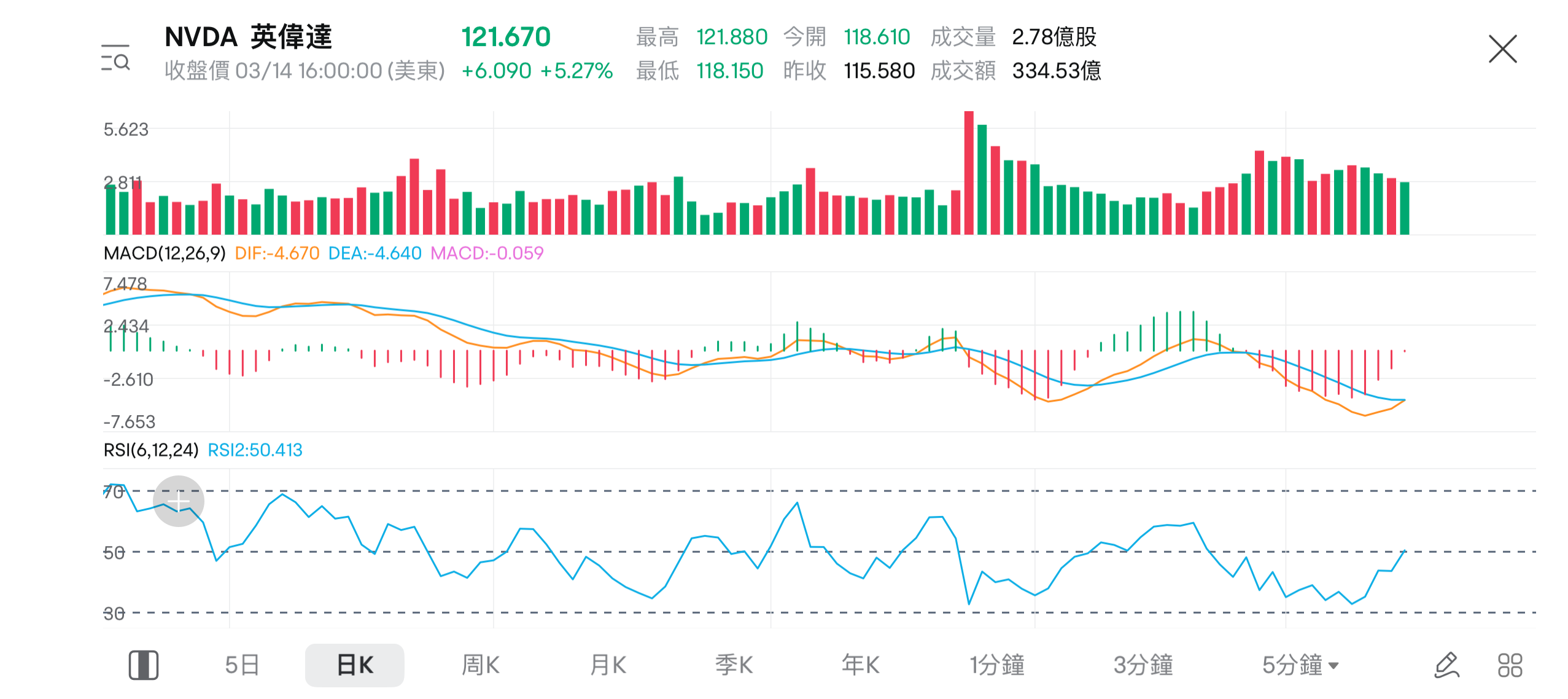
Task: Click the MACD(12,26,9) indicator label
Action: [x=165, y=253]
